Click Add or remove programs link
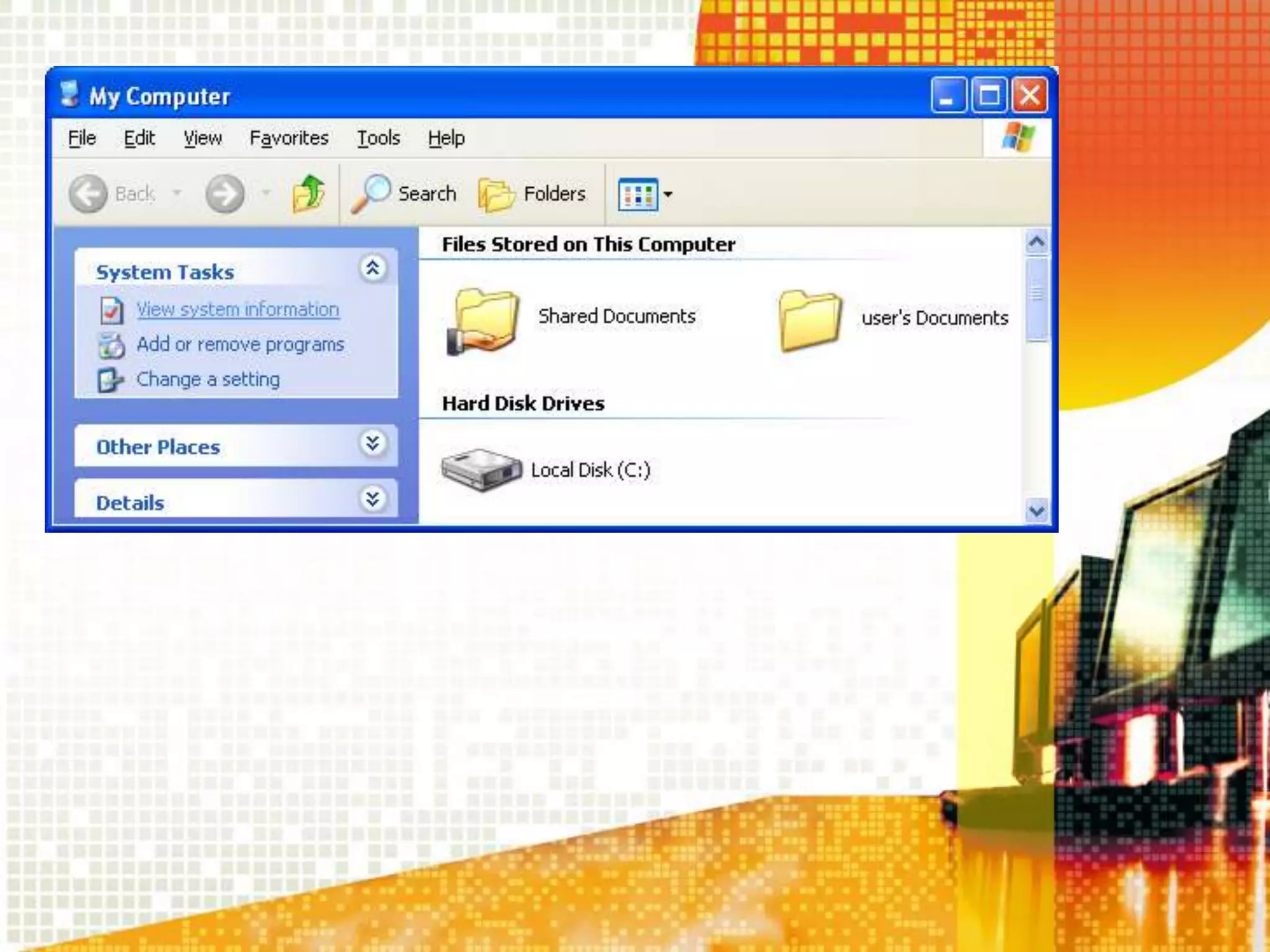This screenshot has width=1270, height=952. (240, 344)
